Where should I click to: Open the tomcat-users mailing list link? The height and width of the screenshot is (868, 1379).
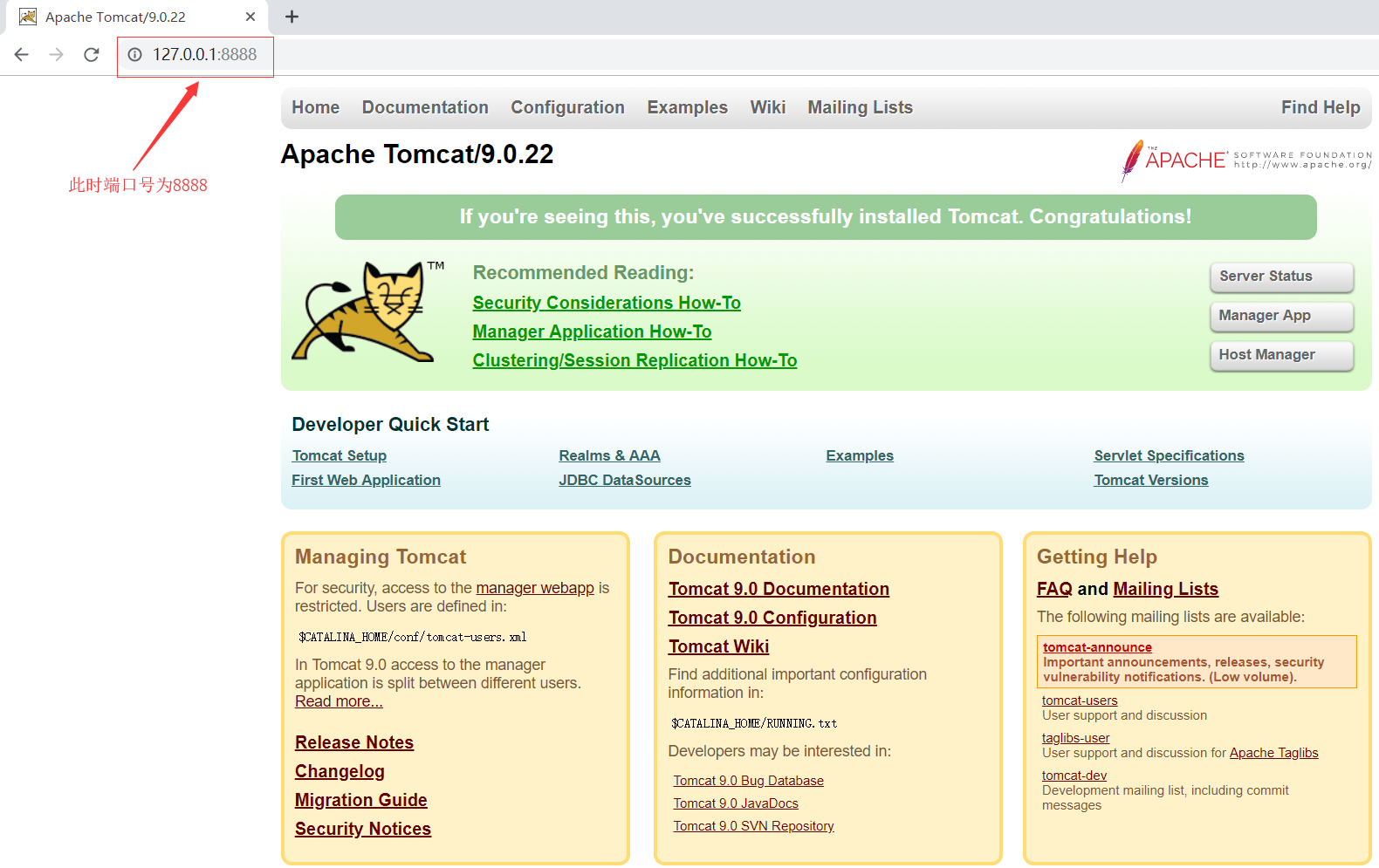click(1080, 701)
